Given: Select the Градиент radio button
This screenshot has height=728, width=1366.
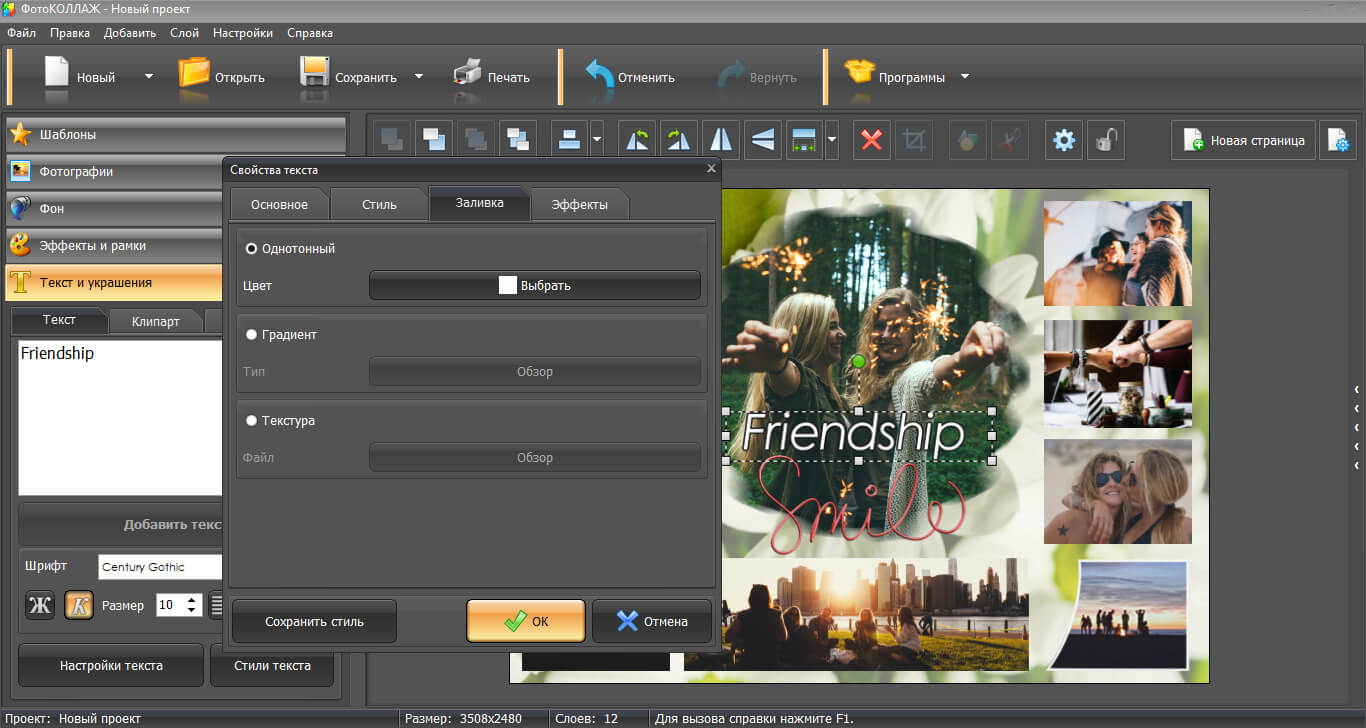Looking at the screenshot, I should [x=251, y=335].
